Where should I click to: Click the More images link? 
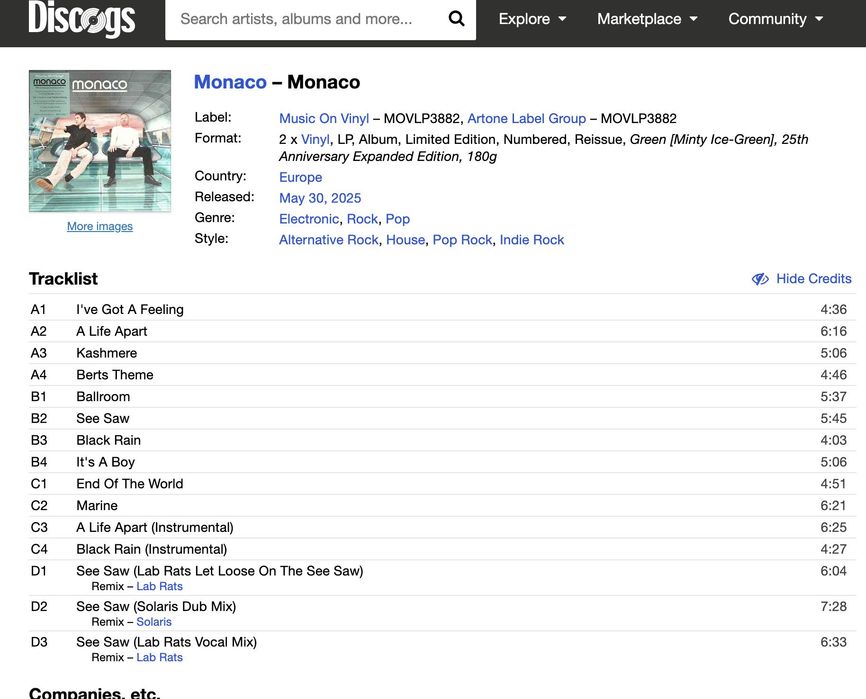click(100, 226)
